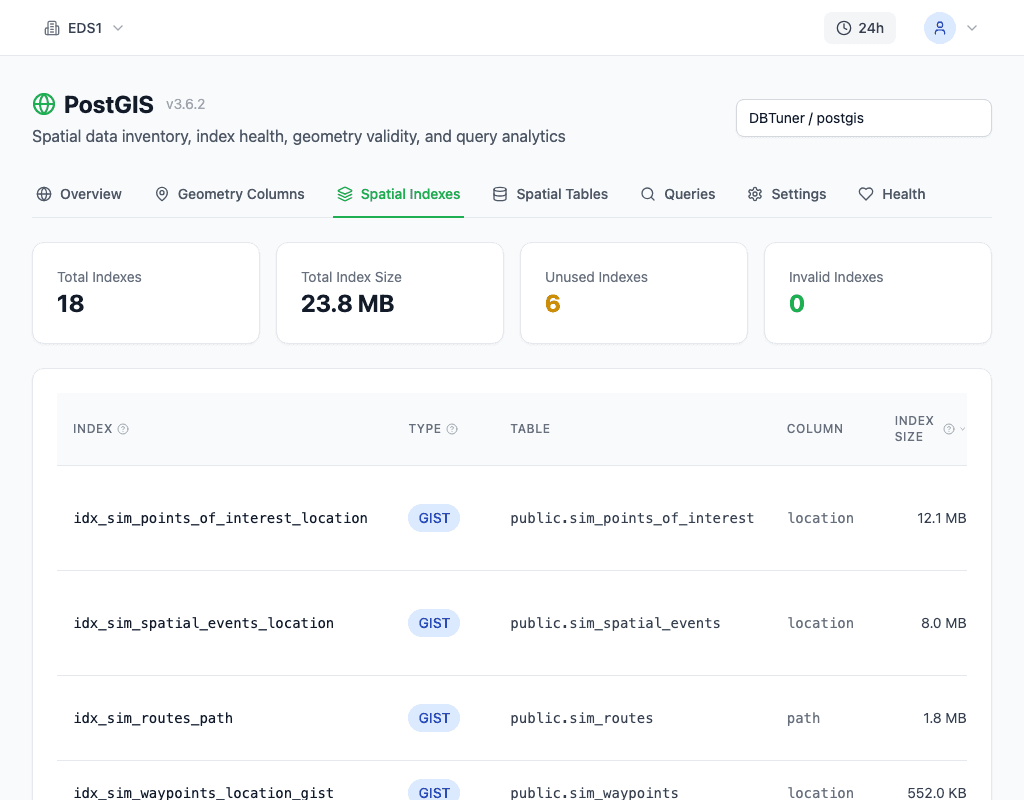Click the user profile avatar icon
This screenshot has width=1024, height=800.
939,28
